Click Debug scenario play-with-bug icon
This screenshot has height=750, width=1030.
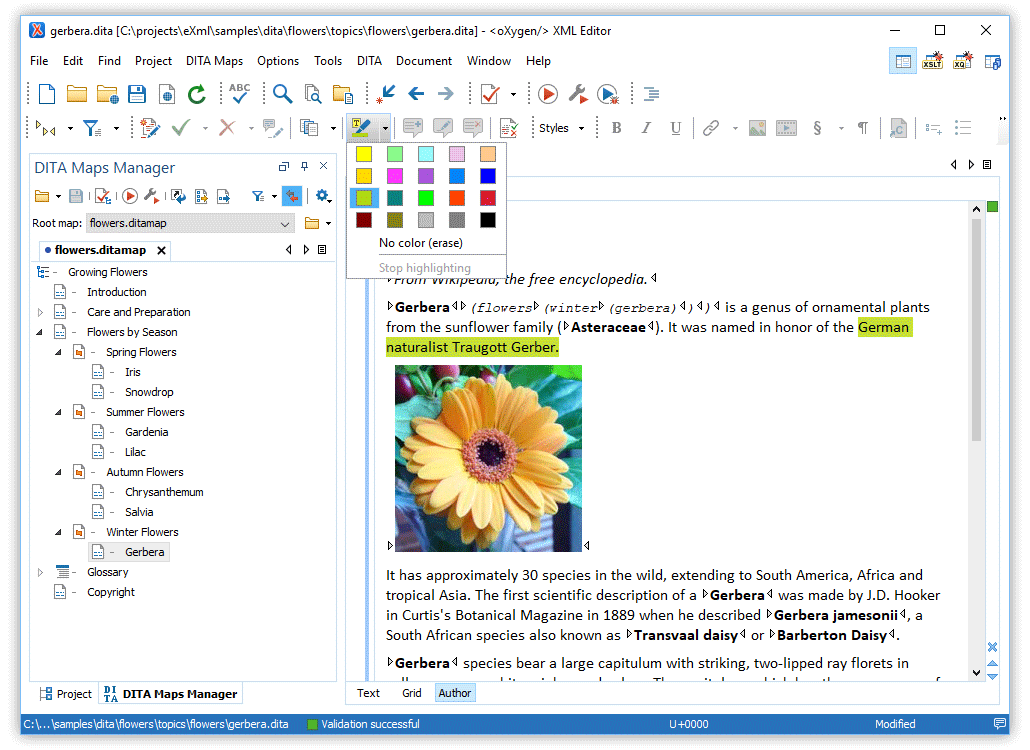[x=608, y=94]
